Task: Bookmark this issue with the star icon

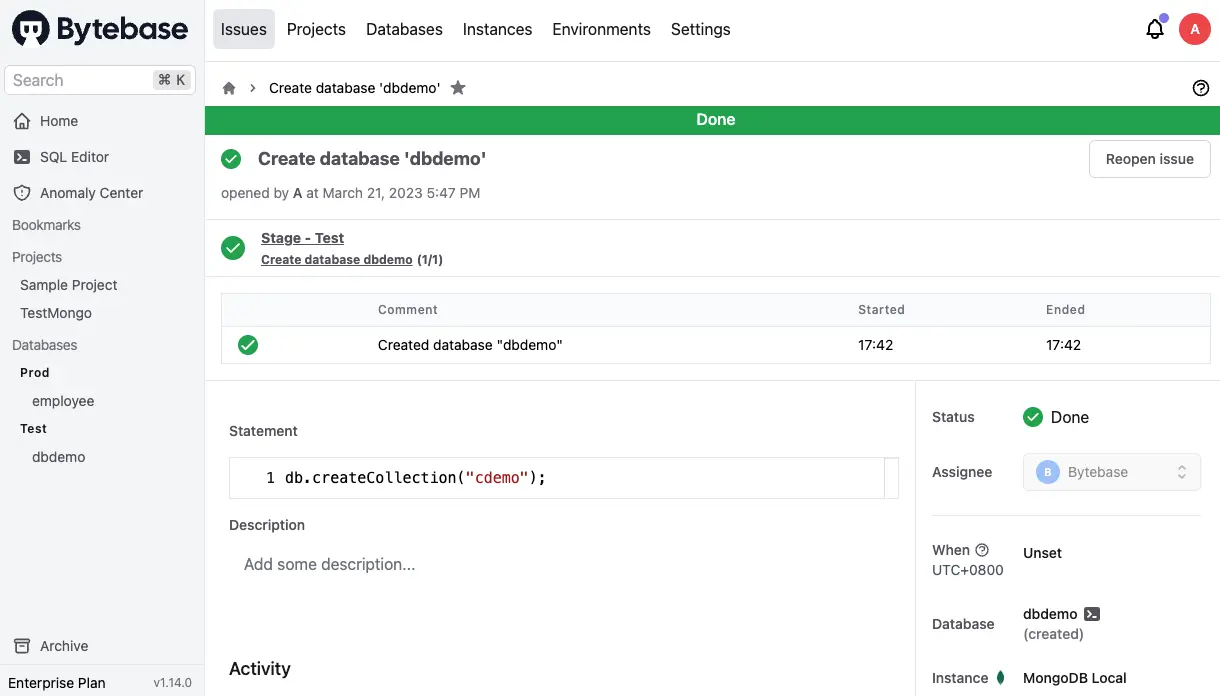Action: 458,88
